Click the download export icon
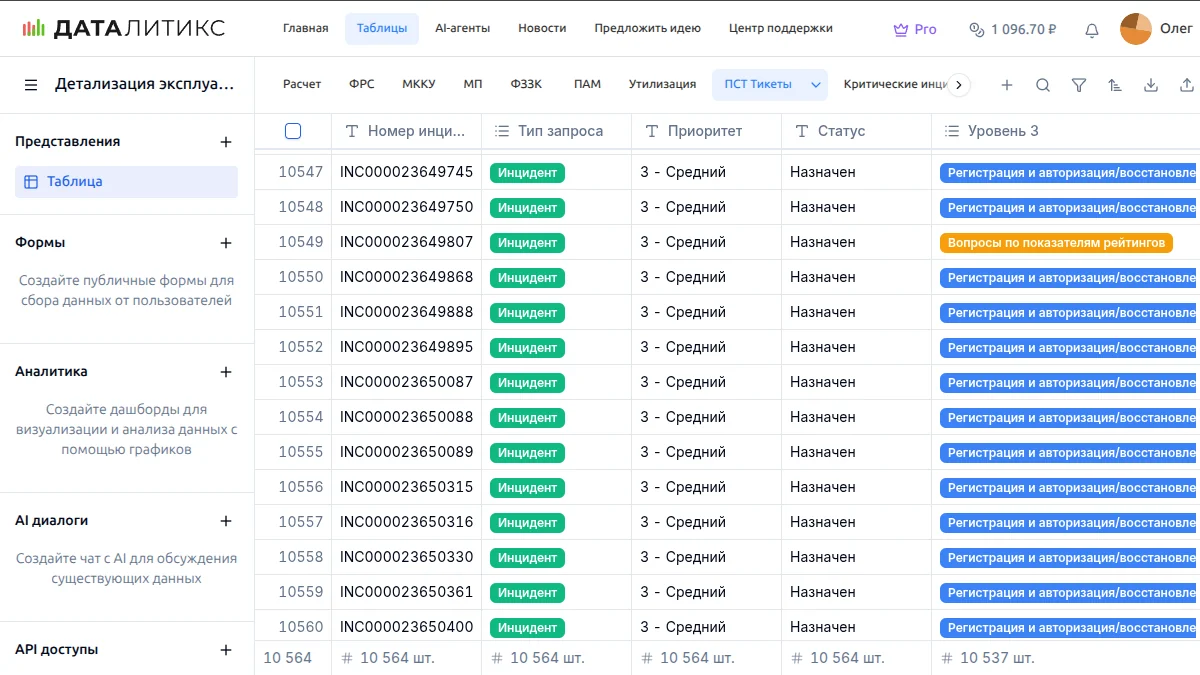This screenshot has height=675, width=1200. (x=1151, y=86)
